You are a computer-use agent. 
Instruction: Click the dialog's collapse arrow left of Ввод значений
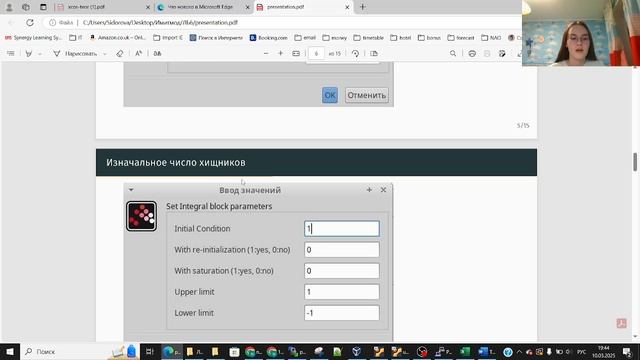[131, 190]
